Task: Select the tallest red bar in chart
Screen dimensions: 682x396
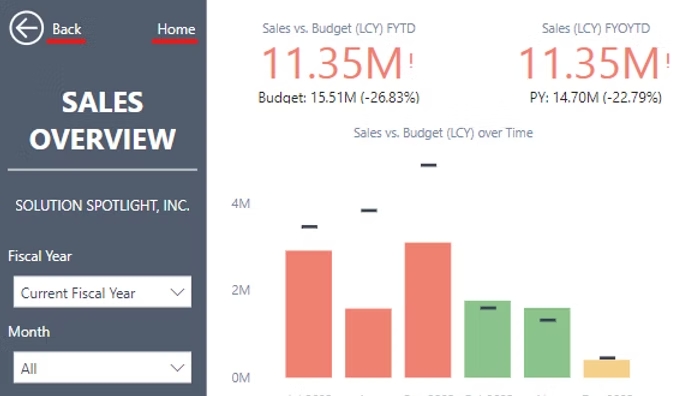Action: pos(428,310)
